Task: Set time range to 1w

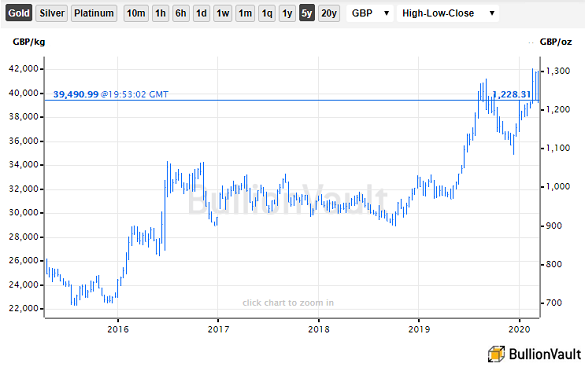Action: 223,13
